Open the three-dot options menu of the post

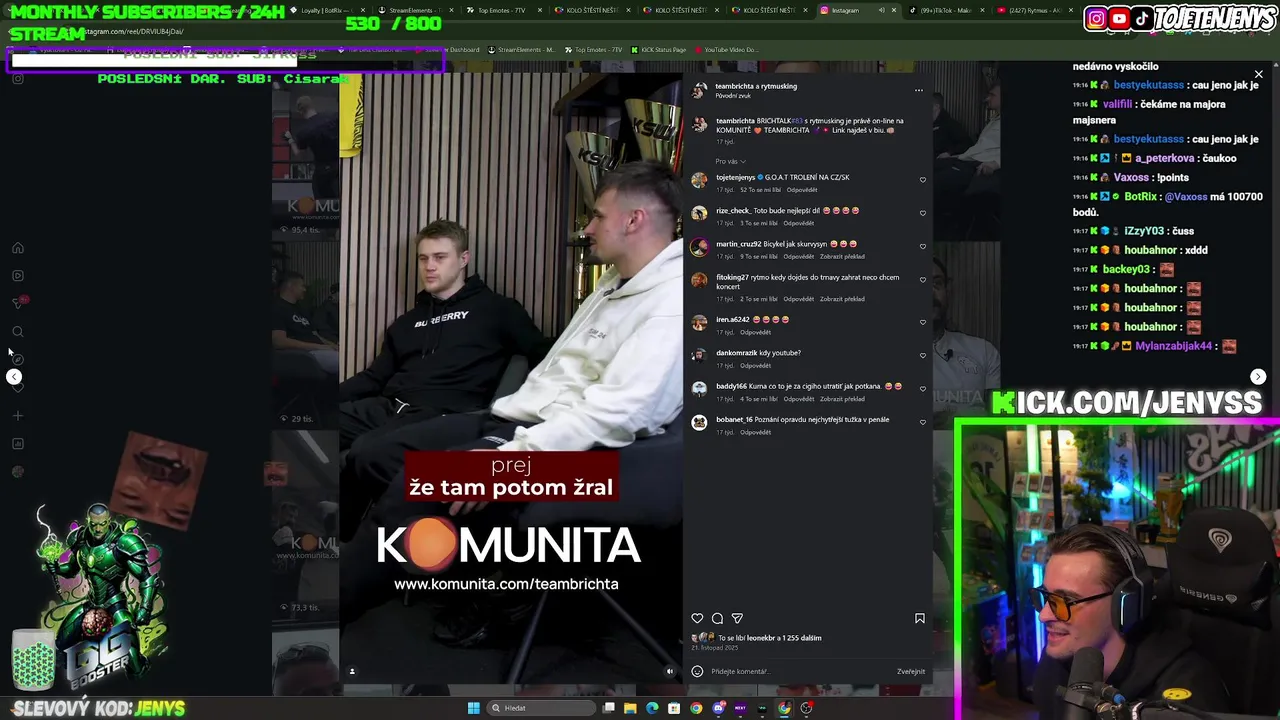pyautogui.click(x=918, y=90)
